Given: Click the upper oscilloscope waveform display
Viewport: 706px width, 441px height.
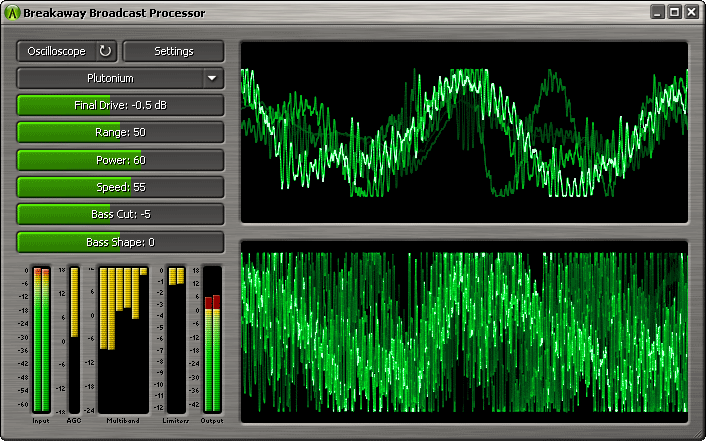Looking at the screenshot, I should click(x=464, y=131).
